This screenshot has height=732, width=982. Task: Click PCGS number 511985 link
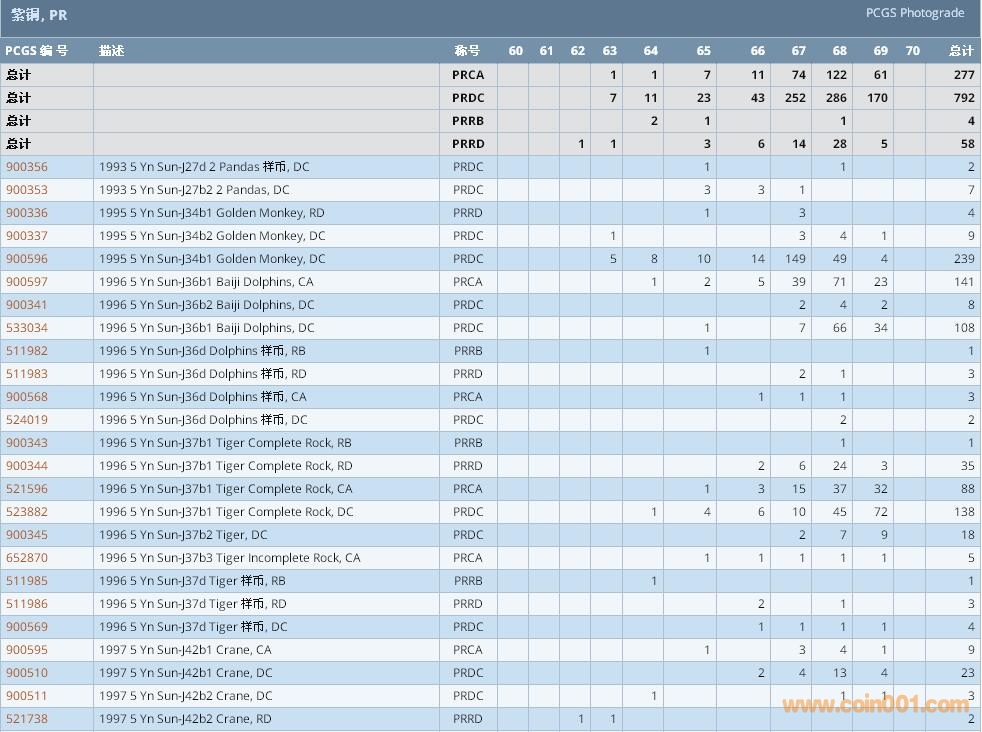coord(27,581)
